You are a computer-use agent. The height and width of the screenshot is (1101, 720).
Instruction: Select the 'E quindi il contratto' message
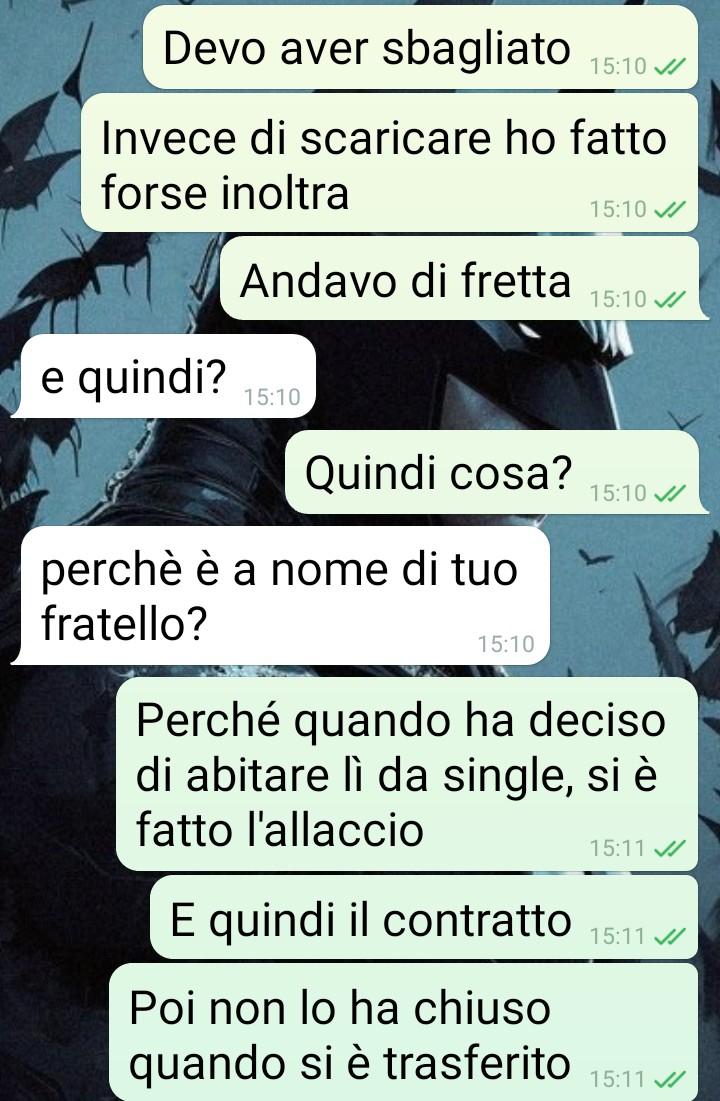424,918
